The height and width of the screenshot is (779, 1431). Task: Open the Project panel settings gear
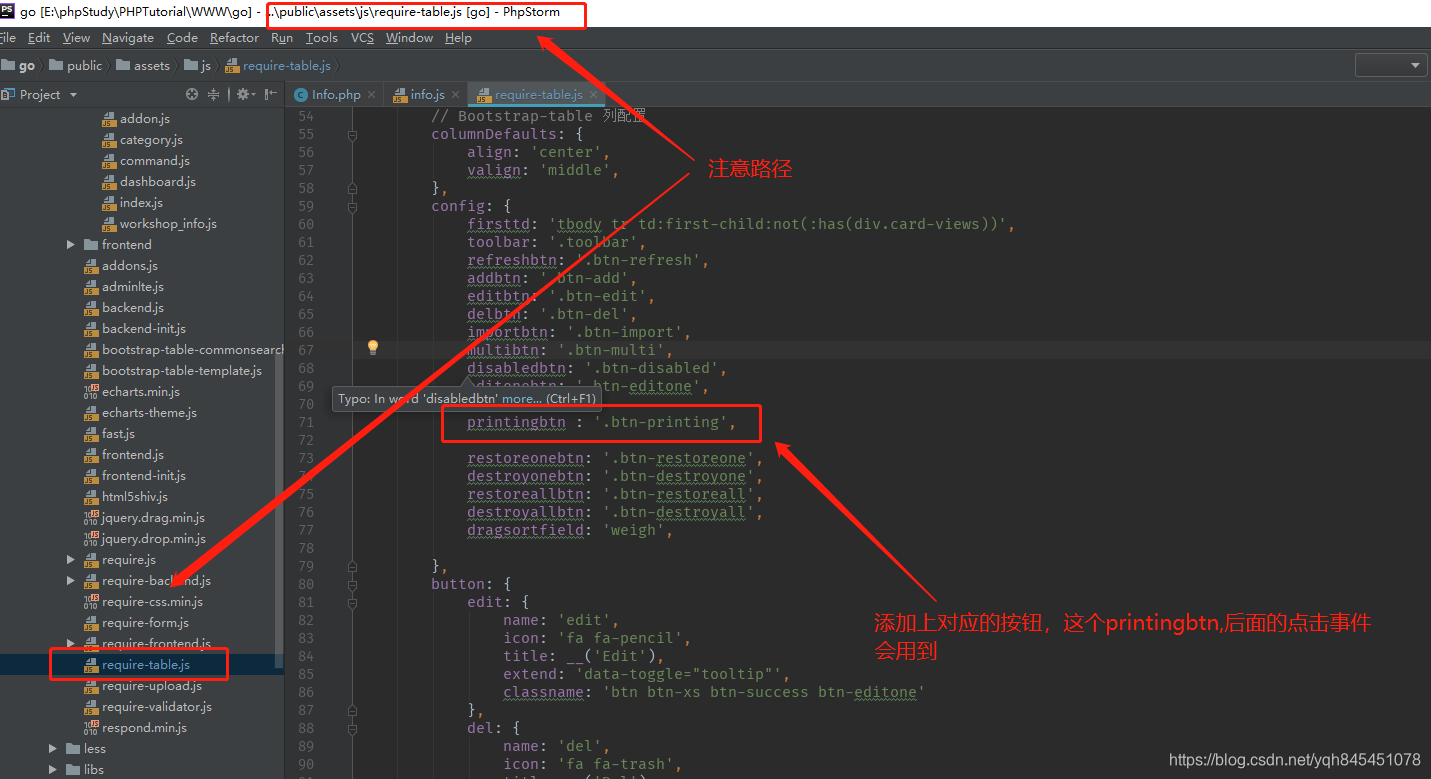point(242,94)
